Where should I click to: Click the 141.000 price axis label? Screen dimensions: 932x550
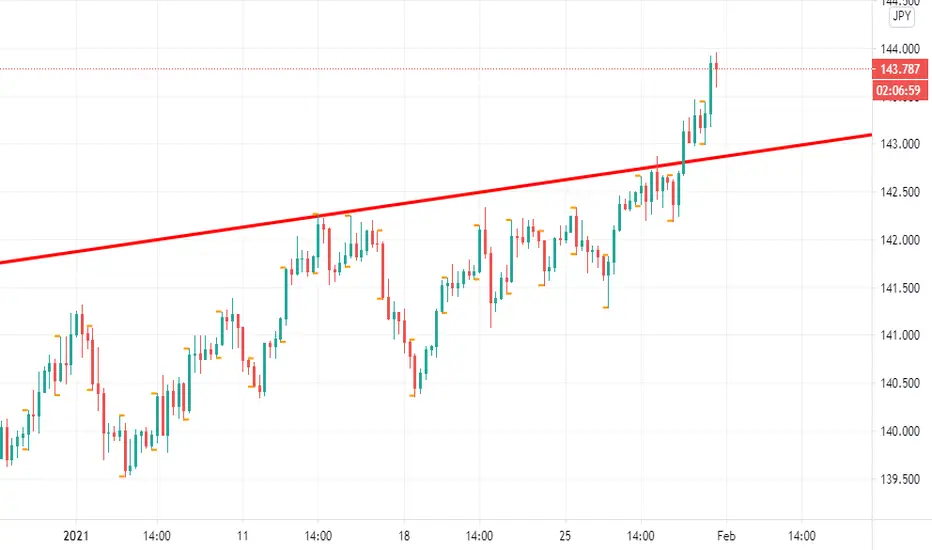[900, 335]
